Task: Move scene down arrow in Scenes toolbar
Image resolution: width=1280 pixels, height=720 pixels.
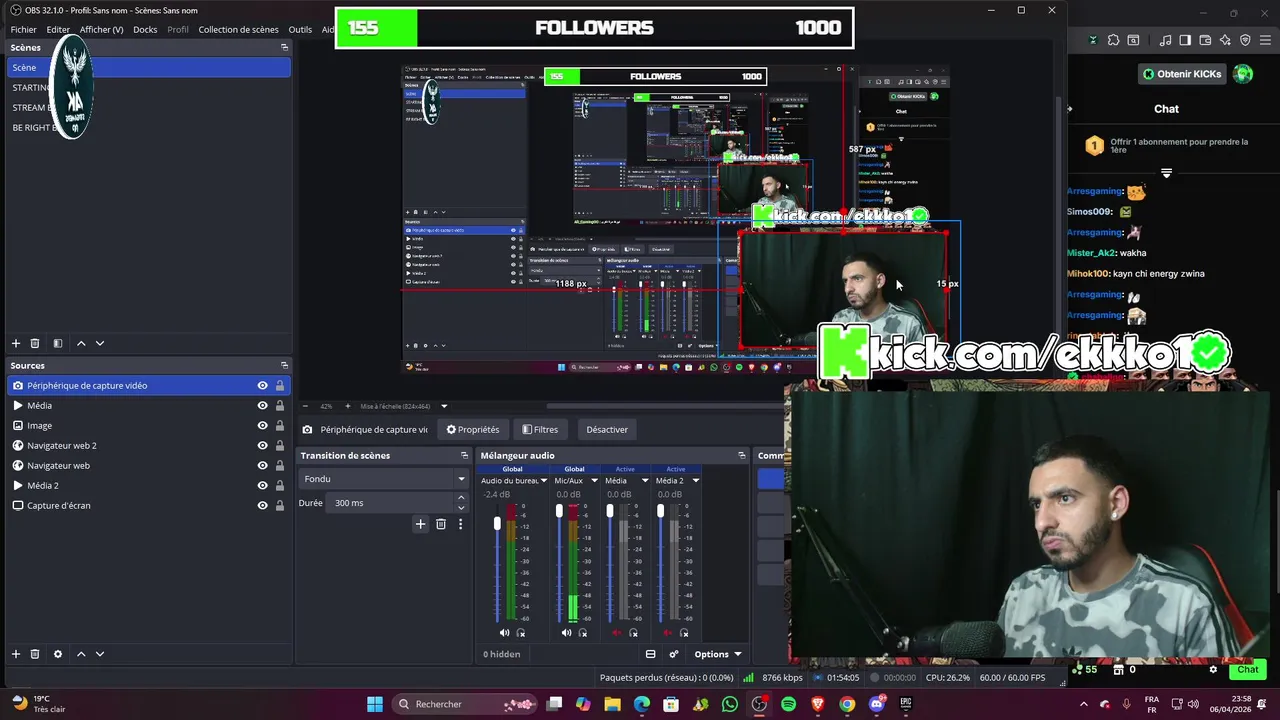Action: (x=99, y=343)
